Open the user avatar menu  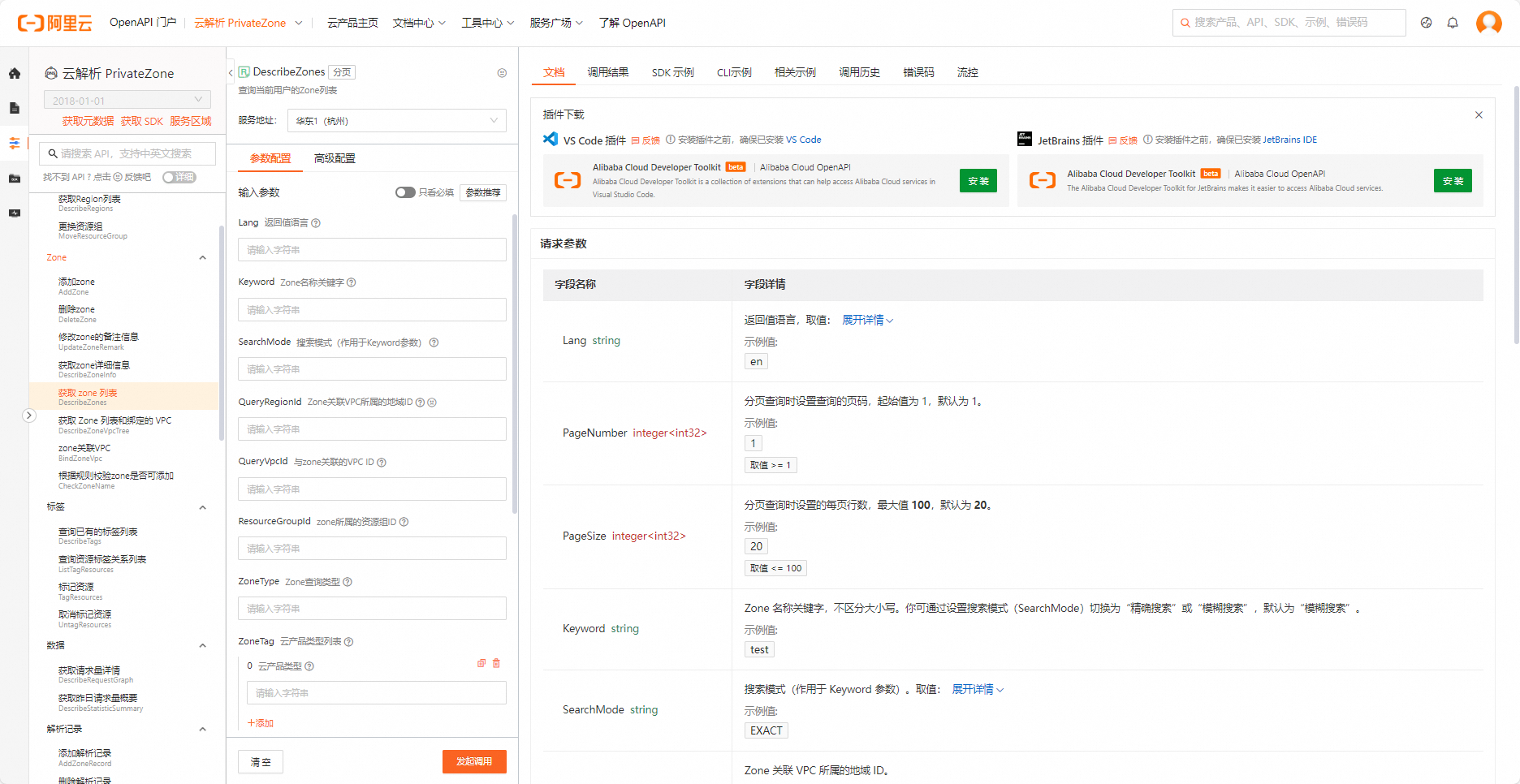pyautogui.click(x=1488, y=23)
